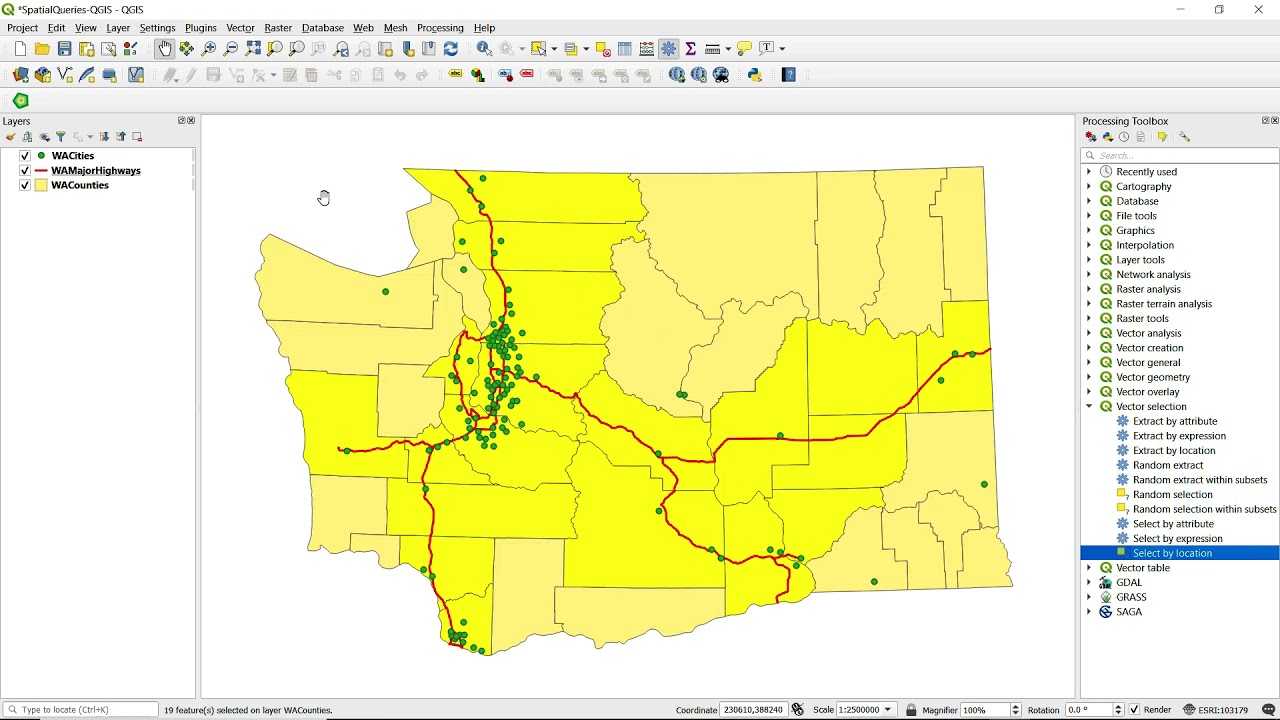
Task: Open the select features tool dropdown arrow
Action: tap(552, 48)
